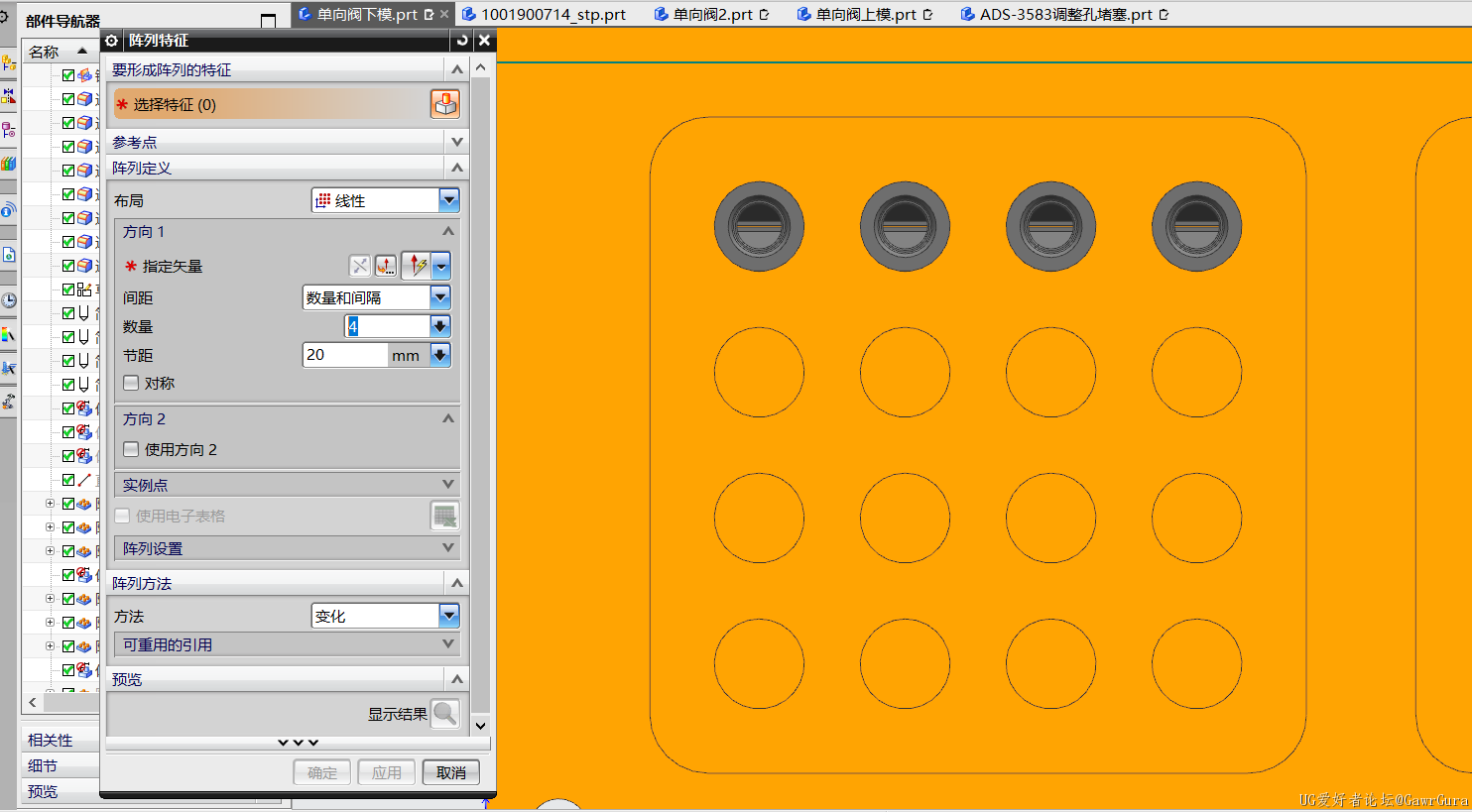Click the 数量 input field
This screenshot has height=812, width=1472.
387,326
